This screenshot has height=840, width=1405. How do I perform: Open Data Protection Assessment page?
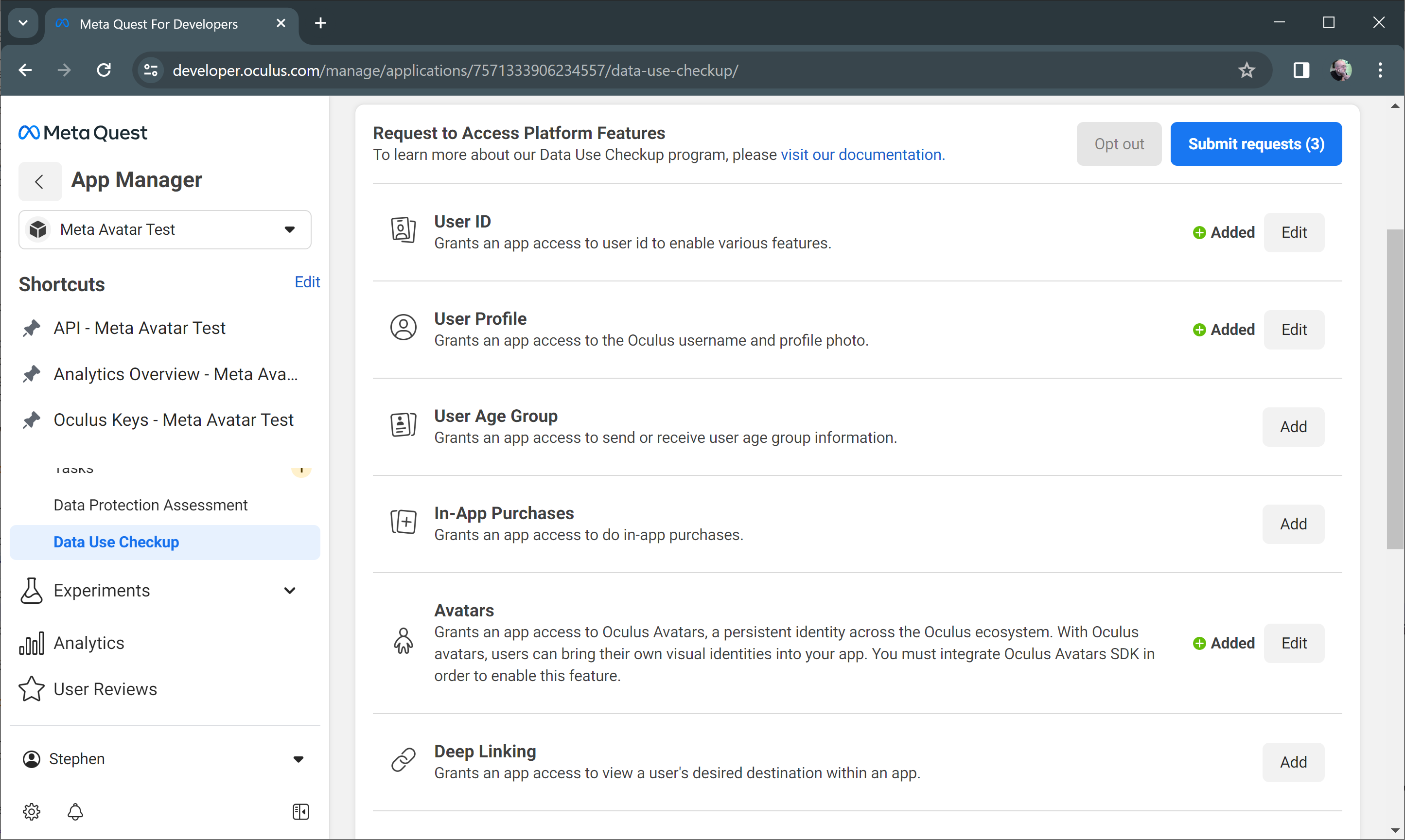pyautogui.click(x=151, y=505)
